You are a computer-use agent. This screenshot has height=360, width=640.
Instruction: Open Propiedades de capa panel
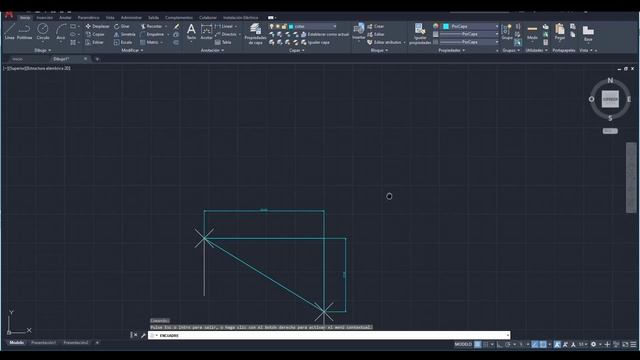256,34
